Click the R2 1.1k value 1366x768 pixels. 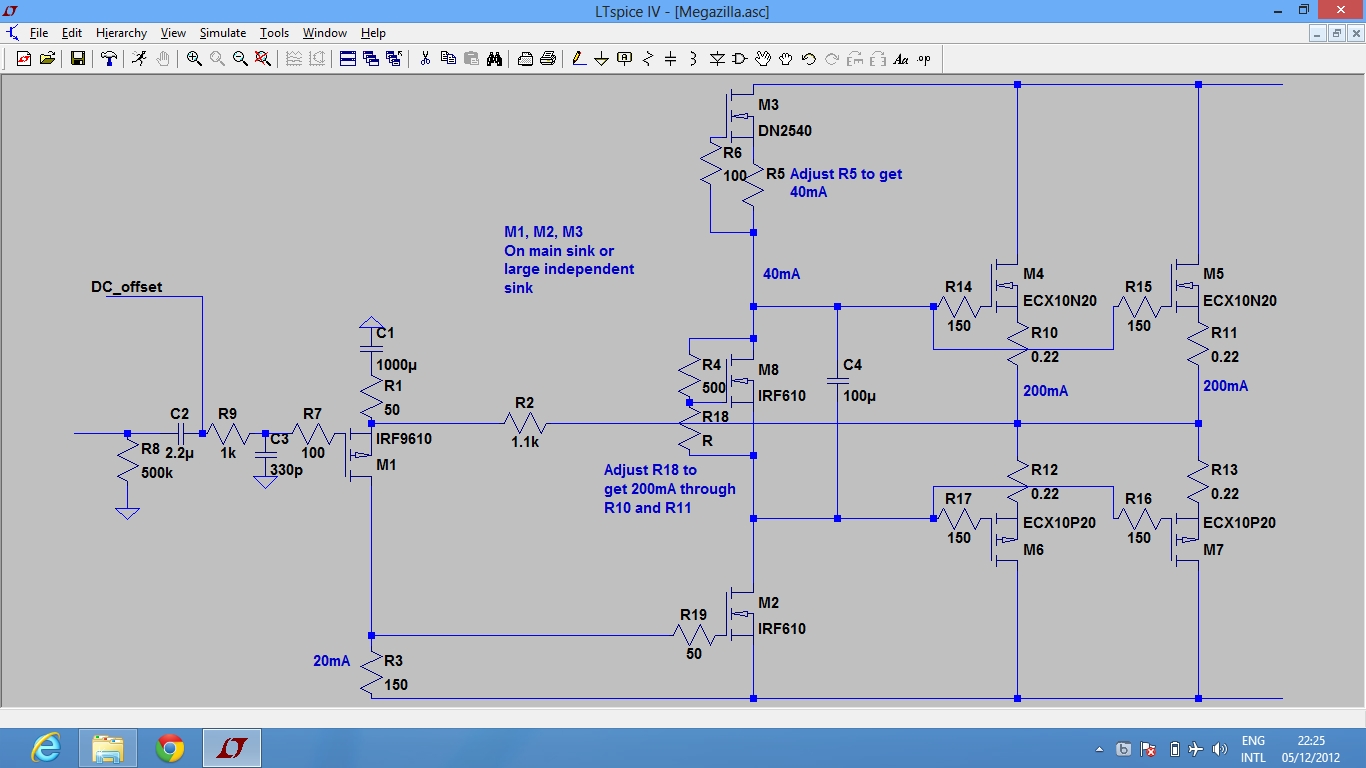(x=525, y=441)
